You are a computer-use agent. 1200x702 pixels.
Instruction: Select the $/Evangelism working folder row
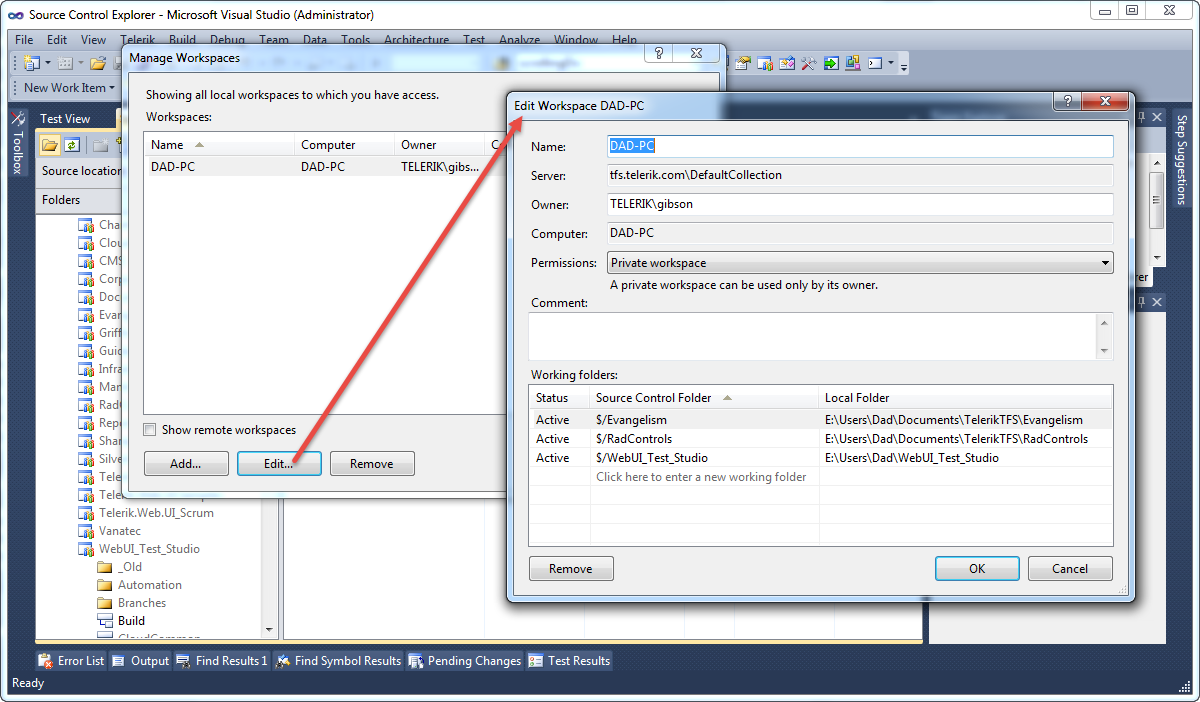click(x=820, y=420)
